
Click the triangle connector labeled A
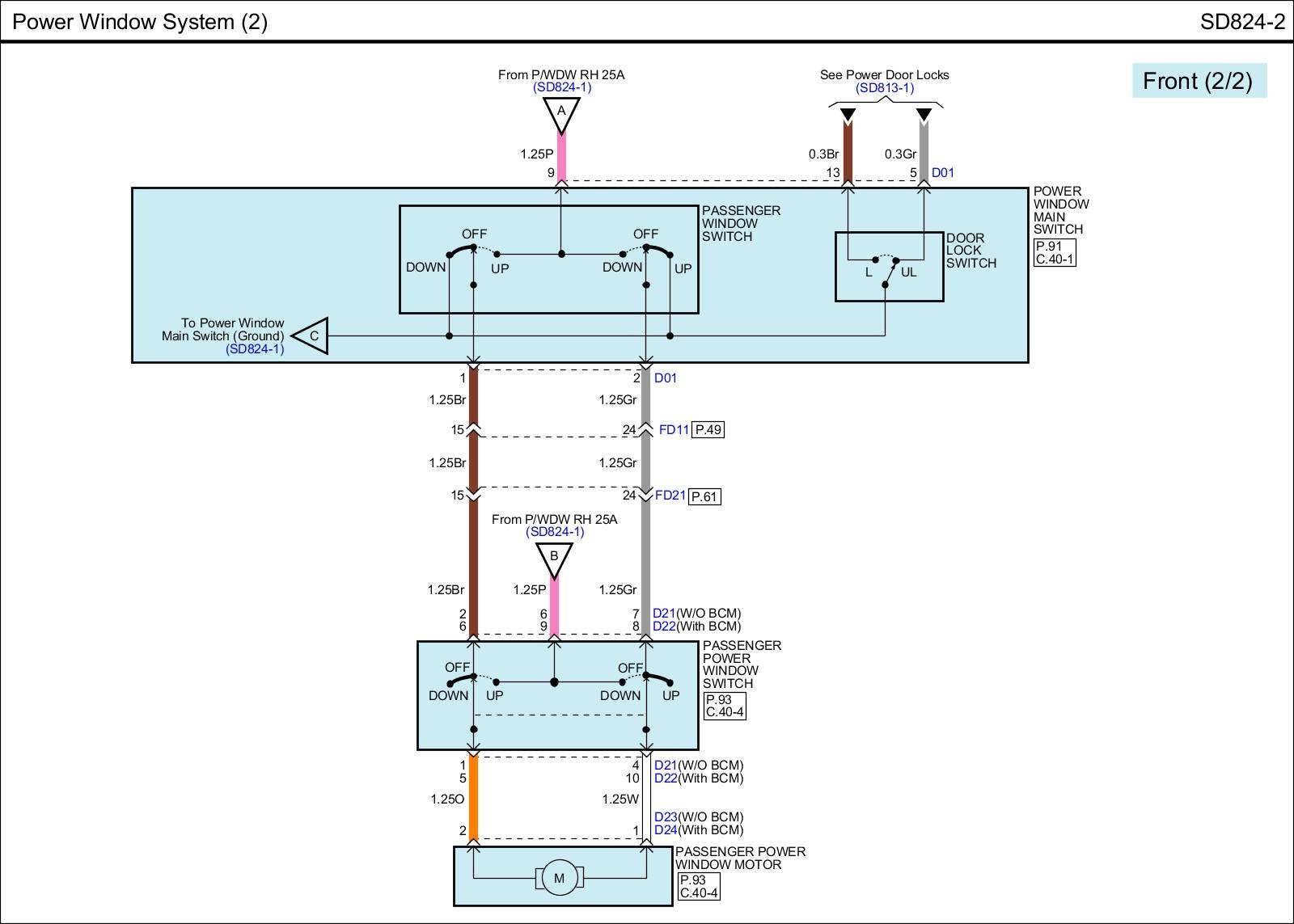560,113
